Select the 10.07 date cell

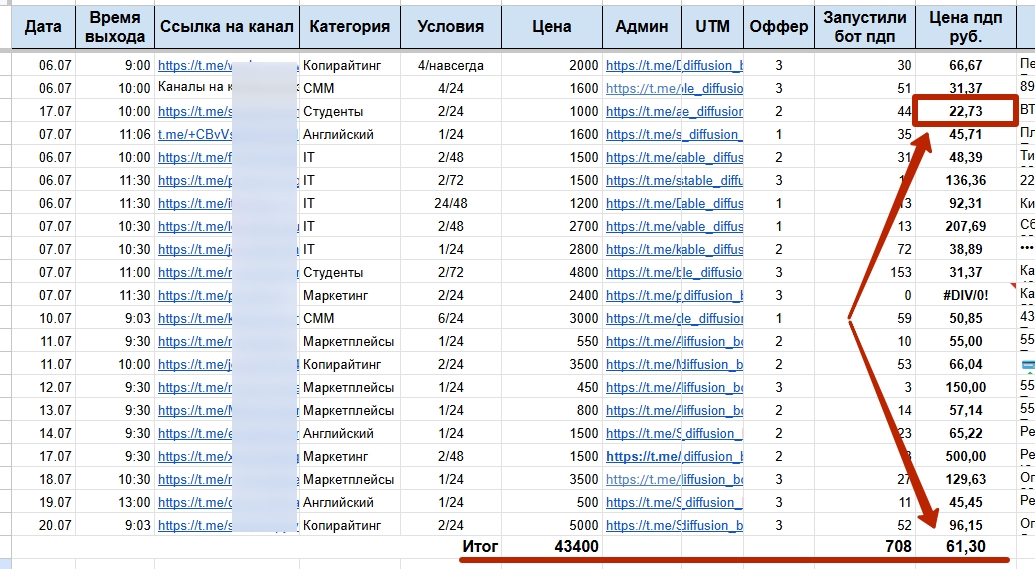tap(44, 318)
